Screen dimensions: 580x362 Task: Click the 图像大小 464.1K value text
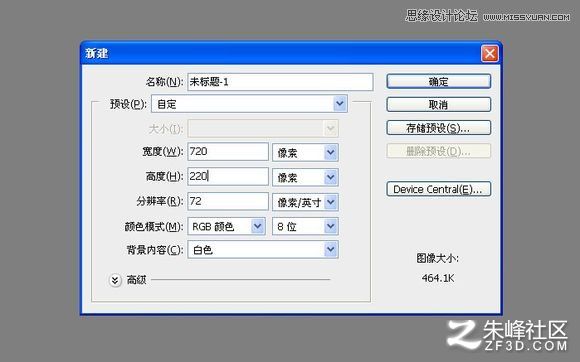coord(438,278)
